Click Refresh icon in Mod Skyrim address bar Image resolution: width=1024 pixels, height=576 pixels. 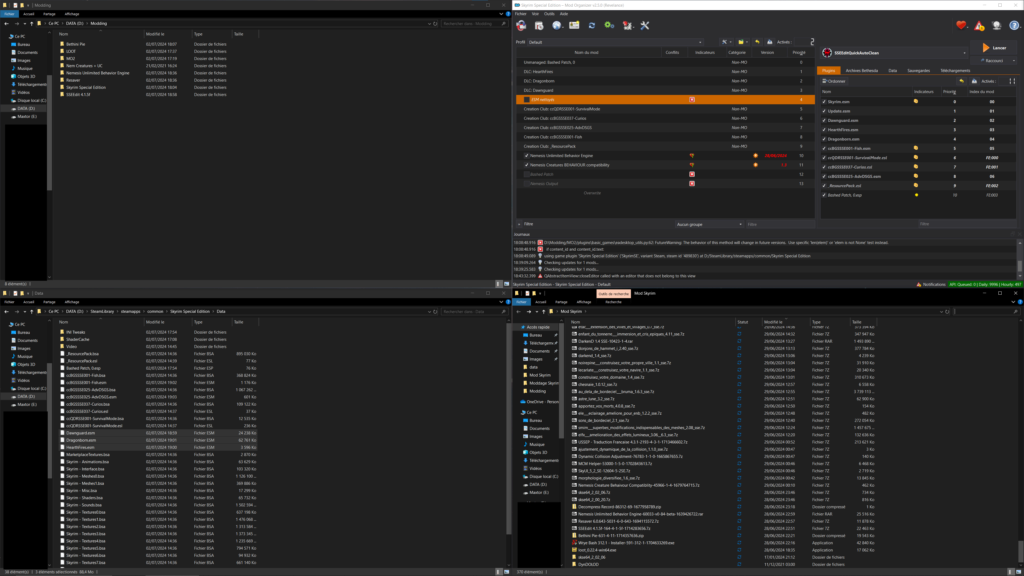(x=947, y=312)
